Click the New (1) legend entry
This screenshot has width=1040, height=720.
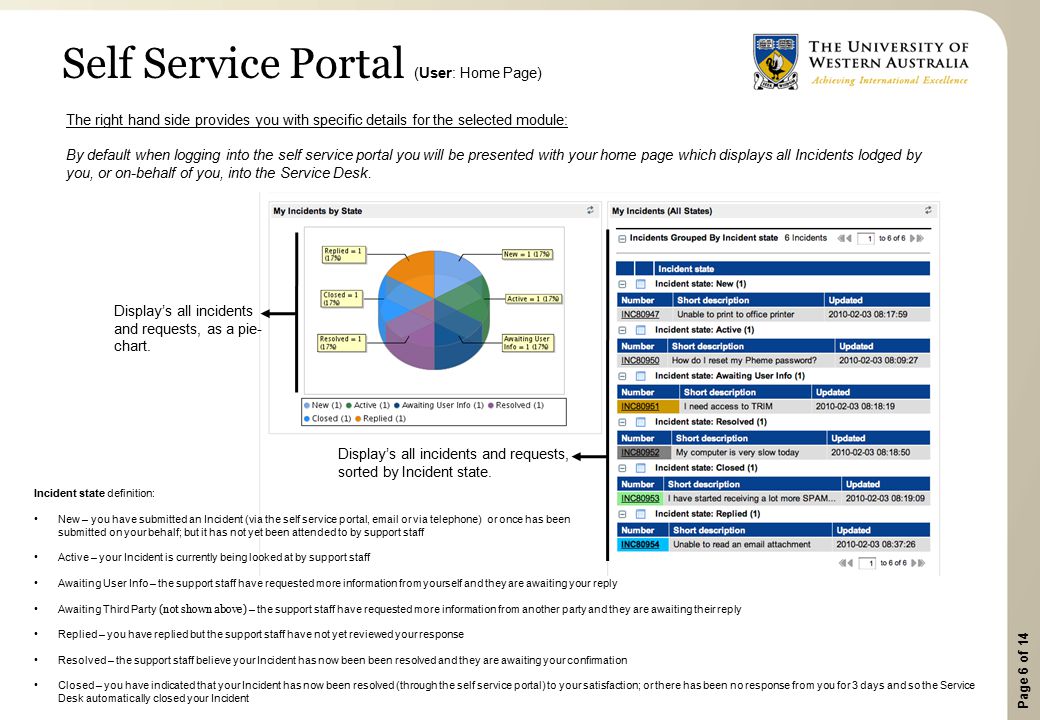(x=322, y=405)
